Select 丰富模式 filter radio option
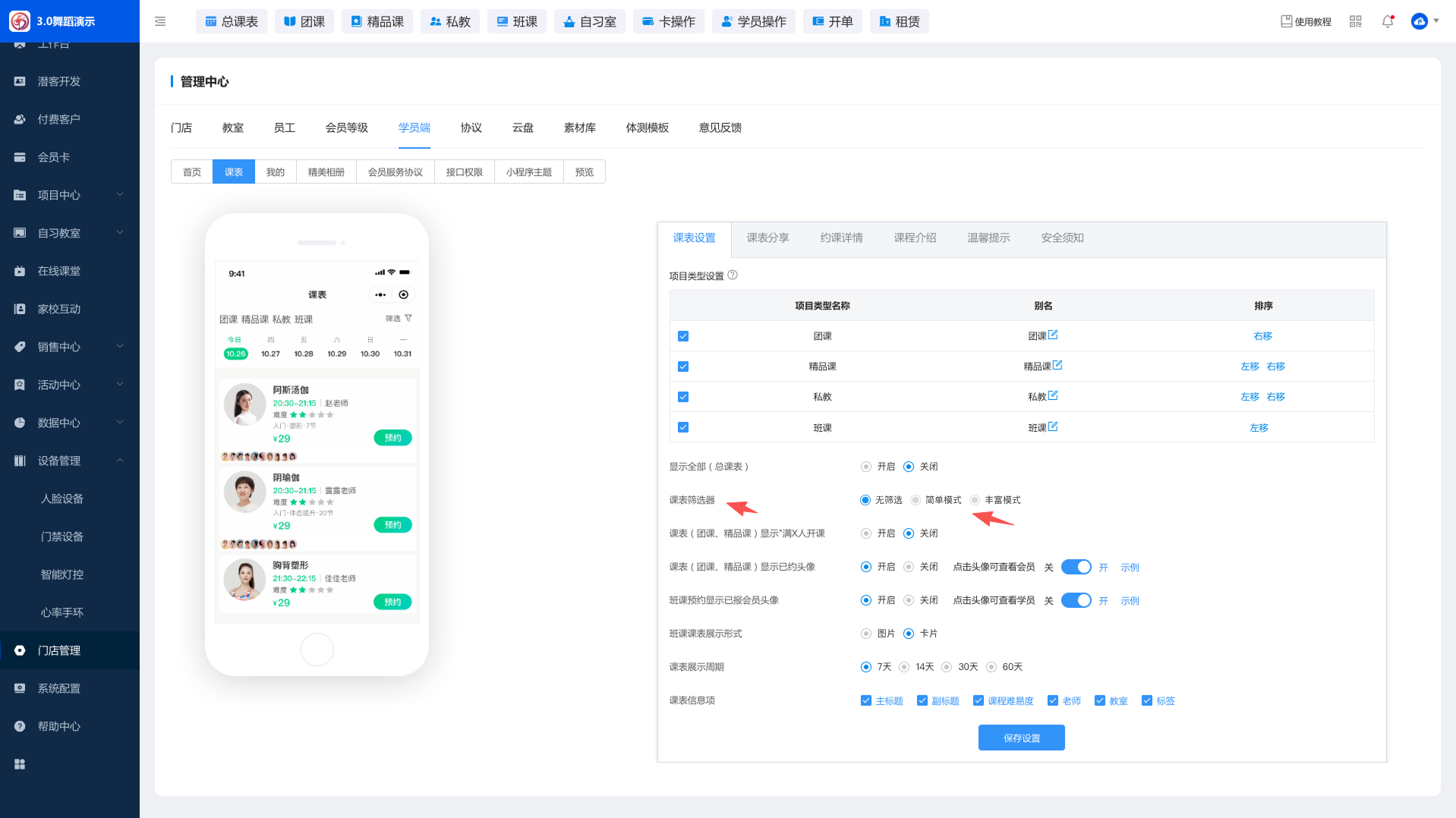 tap(975, 500)
